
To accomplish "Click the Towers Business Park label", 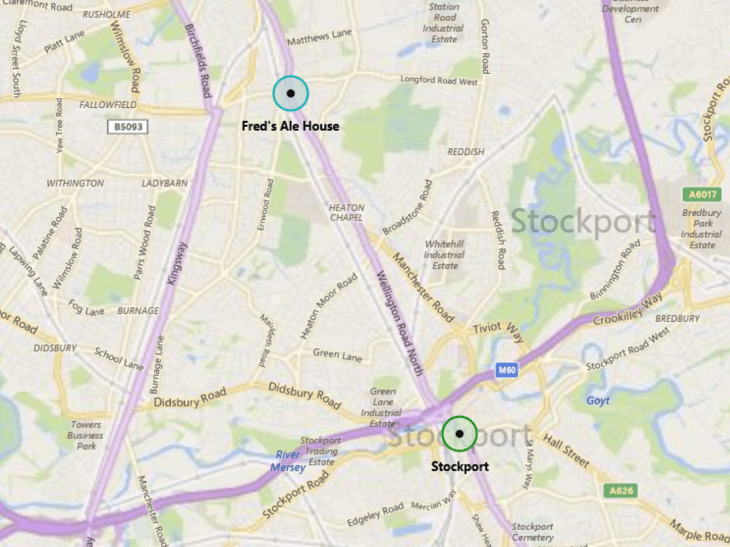I will pos(85,435).
